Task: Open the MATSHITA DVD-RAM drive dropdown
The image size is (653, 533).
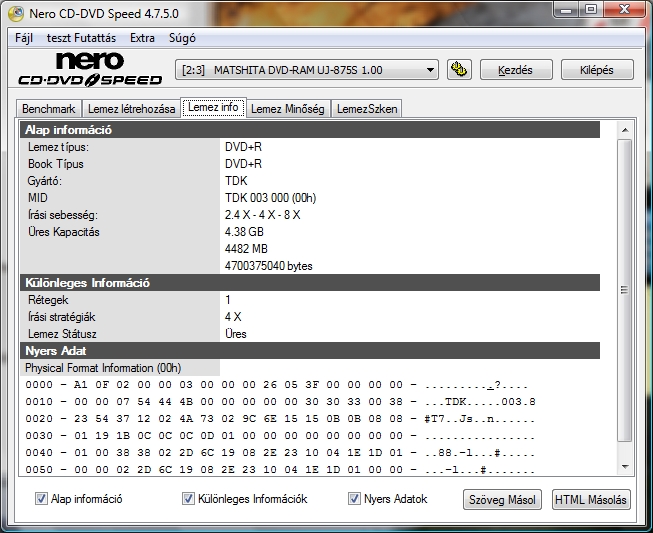Action: pos(307,70)
